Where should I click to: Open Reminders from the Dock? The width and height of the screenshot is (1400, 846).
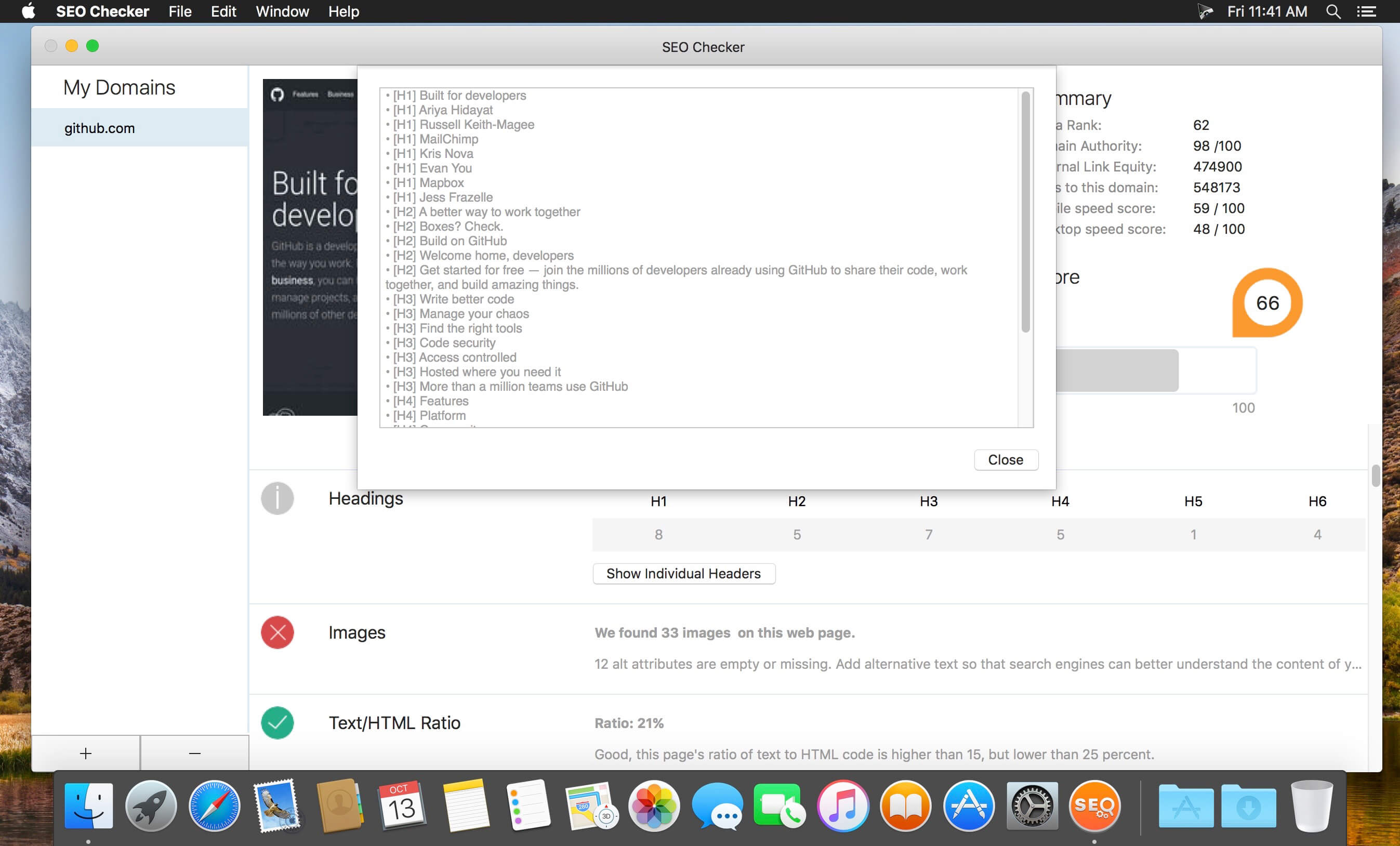pos(529,805)
